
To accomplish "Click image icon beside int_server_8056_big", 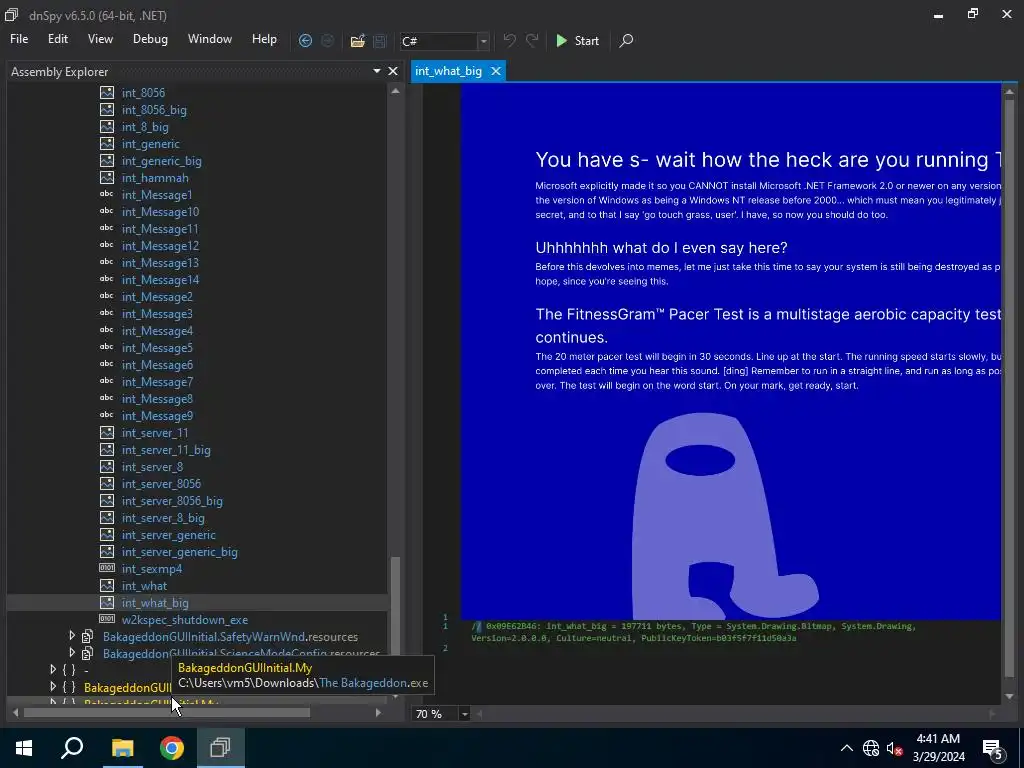I will point(106,500).
